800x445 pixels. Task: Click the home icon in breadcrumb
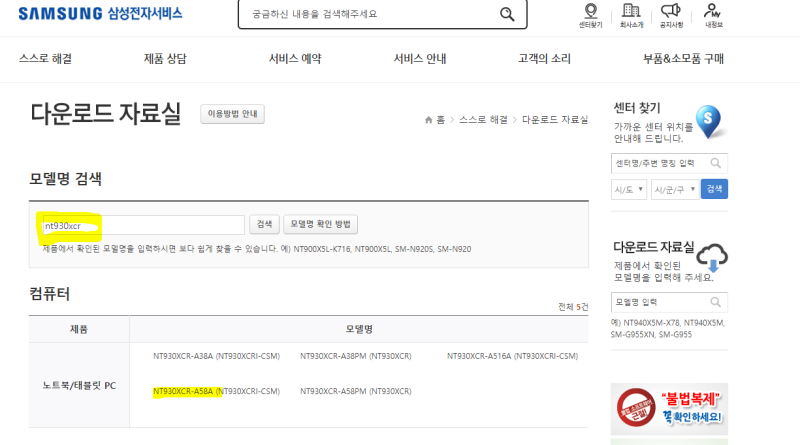click(x=429, y=120)
